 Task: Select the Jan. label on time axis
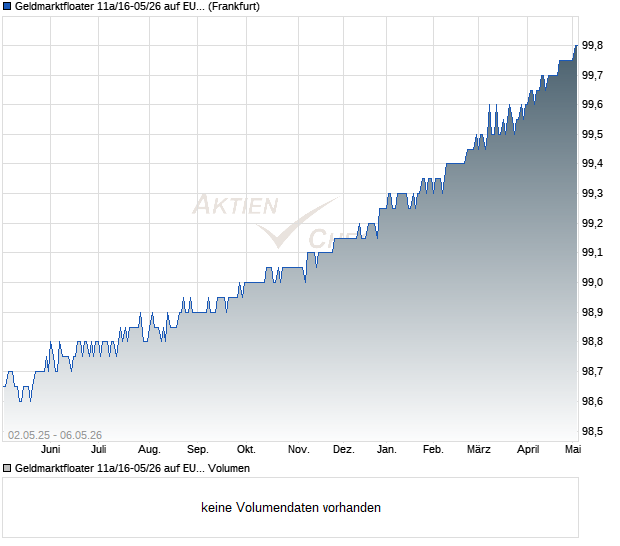(x=386, y=450)
